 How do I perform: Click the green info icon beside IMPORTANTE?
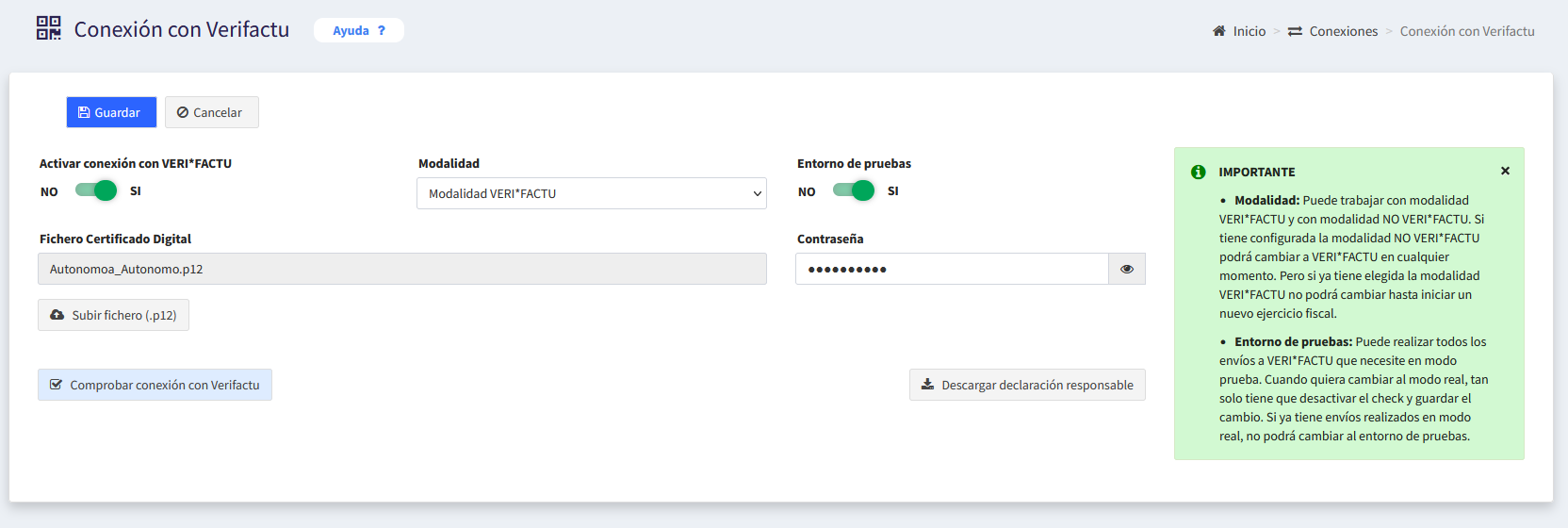[1198, 172]
